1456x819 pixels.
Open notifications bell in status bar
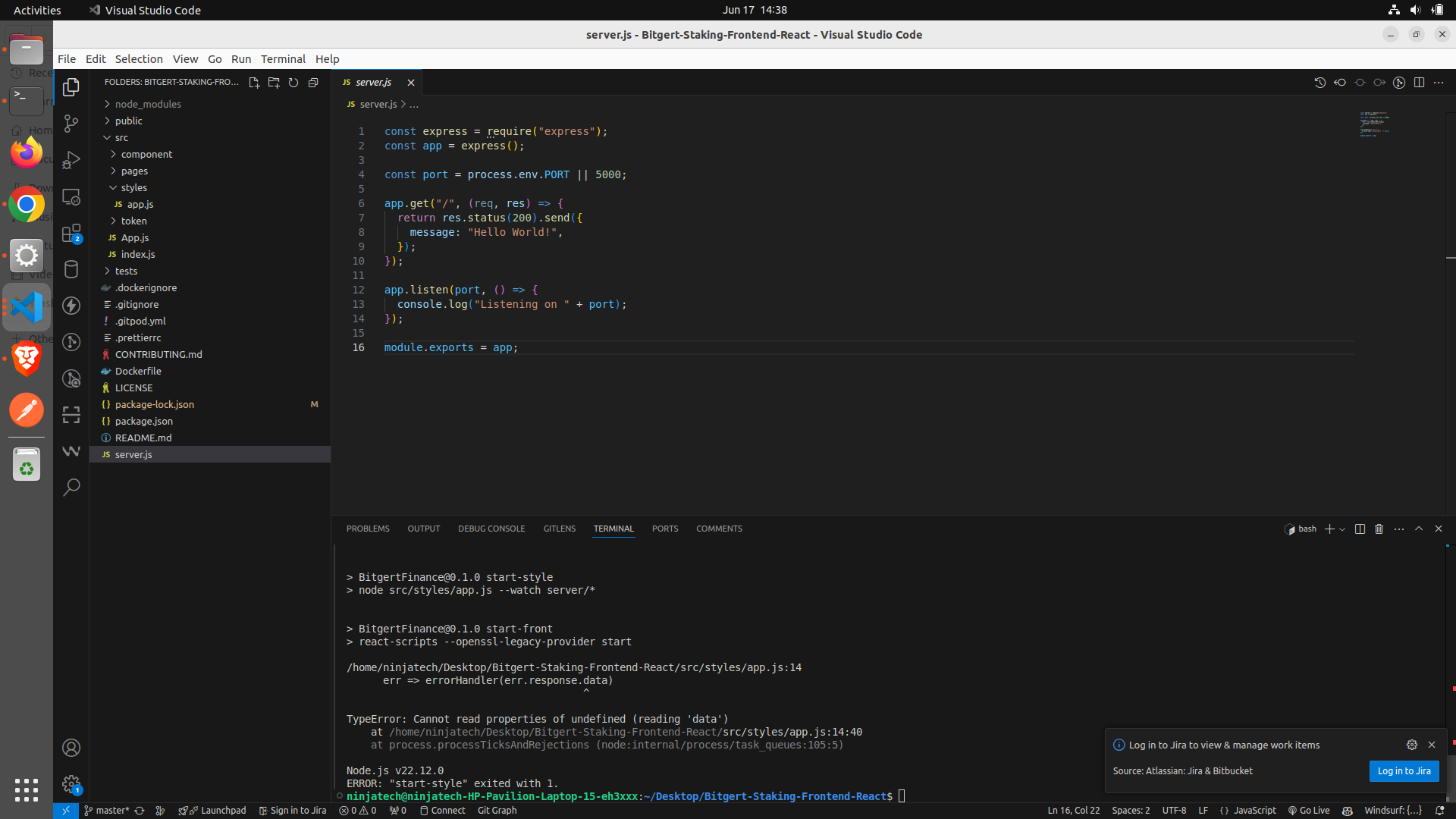pyautogui.click(x=1439, y=811)
